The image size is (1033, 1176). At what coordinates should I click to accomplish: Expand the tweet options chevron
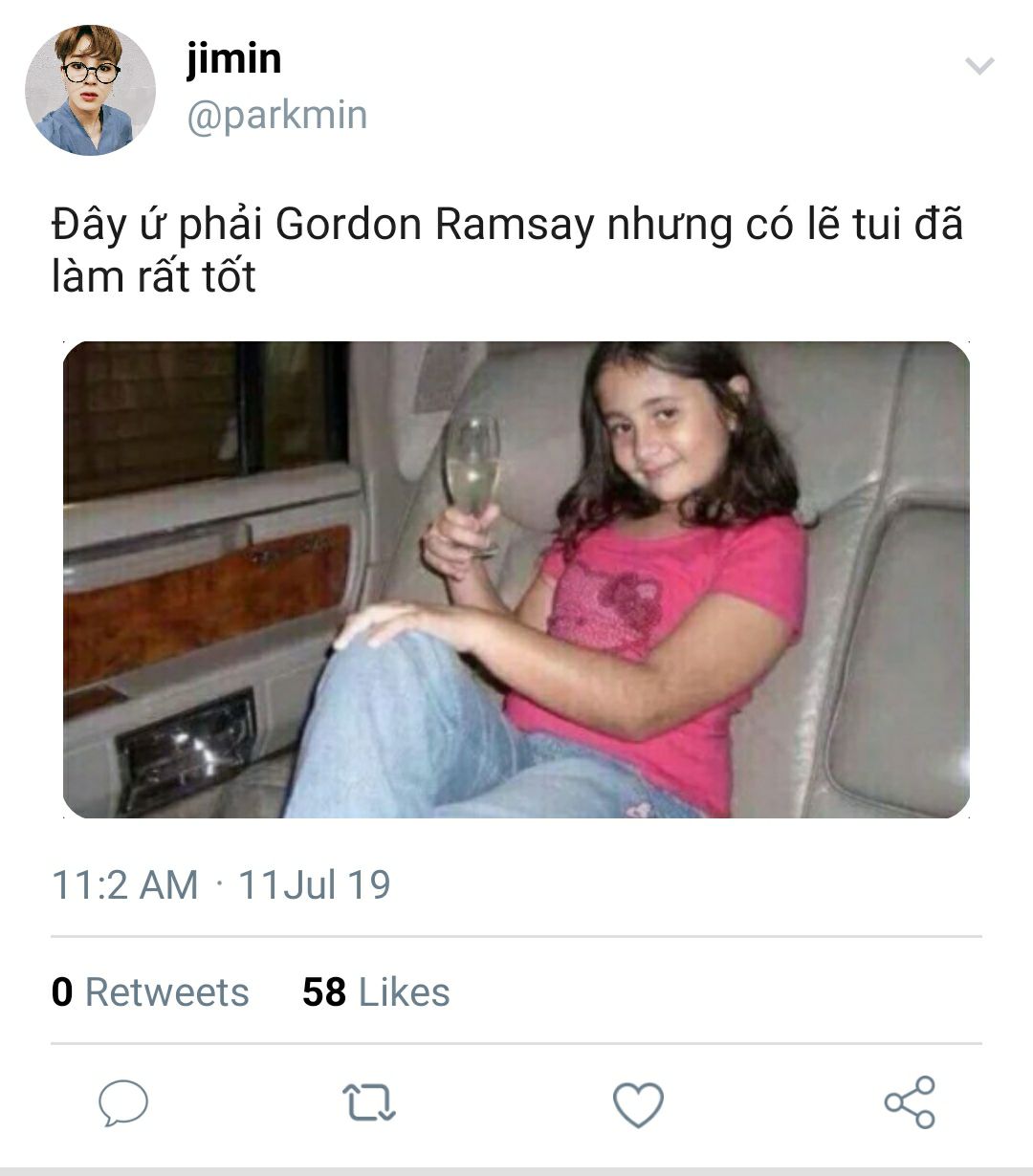pos(979,66)
